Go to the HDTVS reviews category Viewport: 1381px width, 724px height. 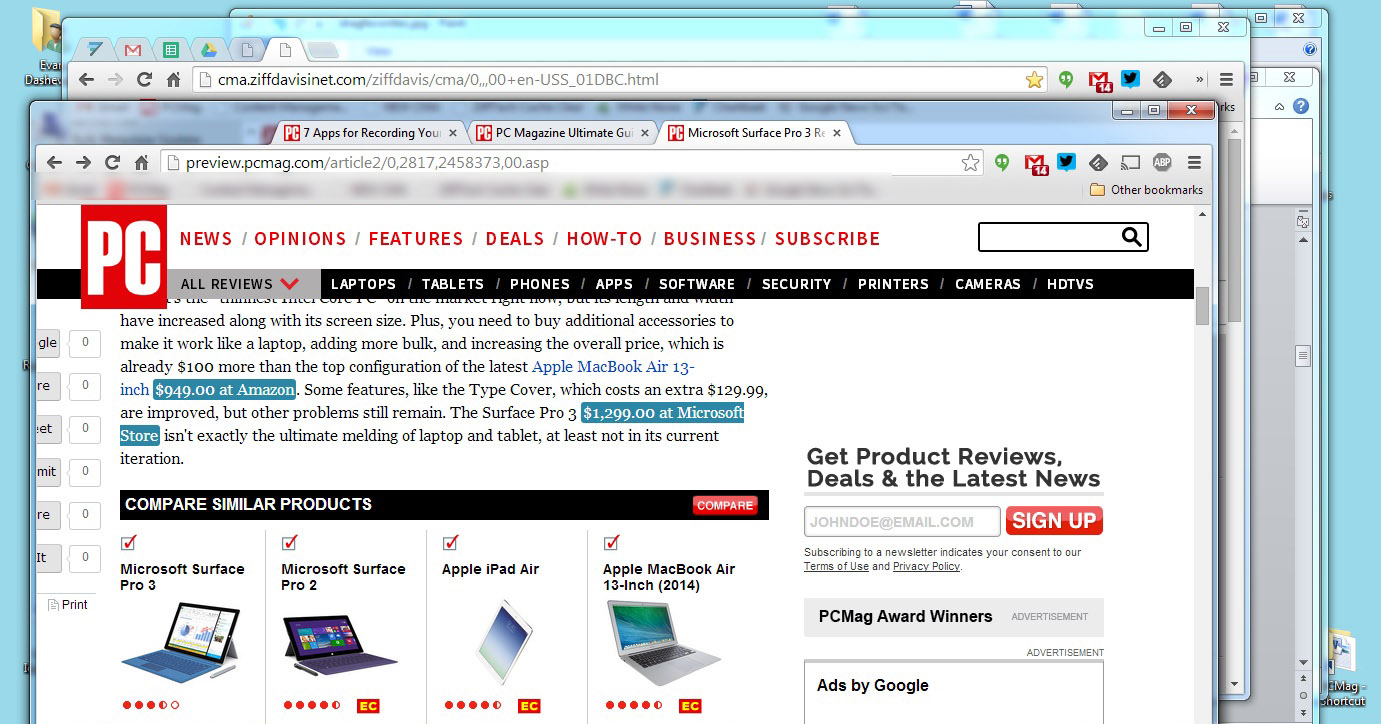pyautogui.click(x=1070, y=284)
